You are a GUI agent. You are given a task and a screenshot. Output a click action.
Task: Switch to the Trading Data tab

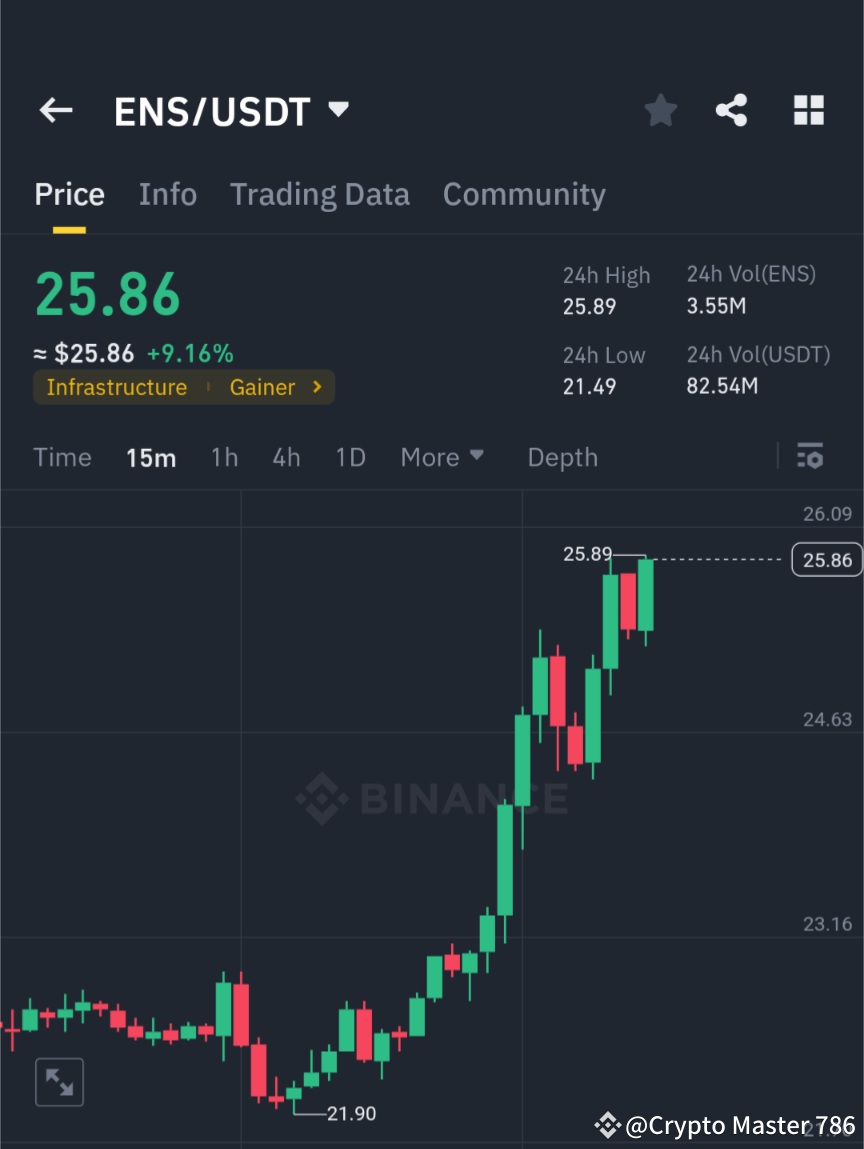(319, 194)
